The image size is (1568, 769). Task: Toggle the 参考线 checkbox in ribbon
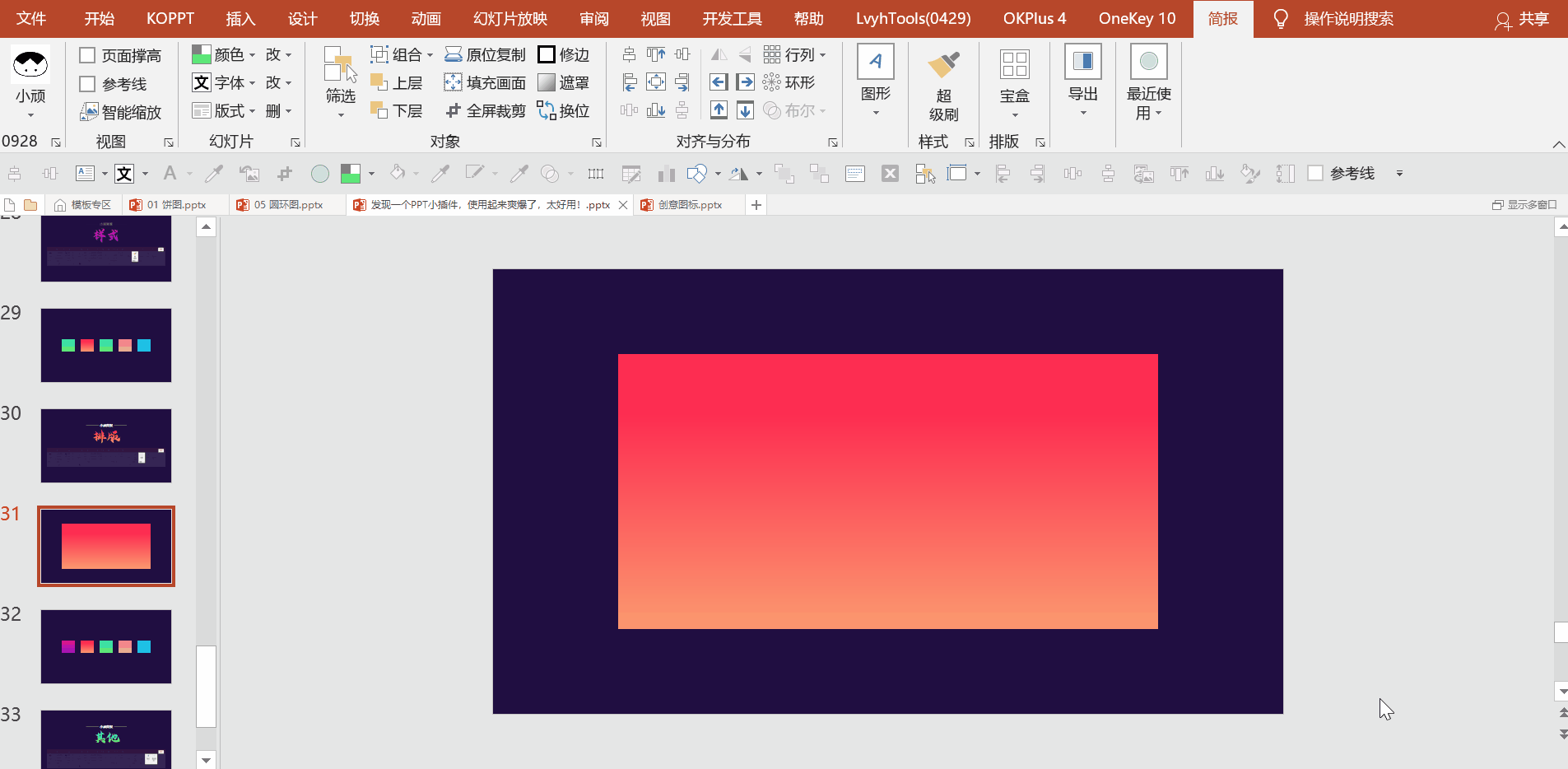87,84
